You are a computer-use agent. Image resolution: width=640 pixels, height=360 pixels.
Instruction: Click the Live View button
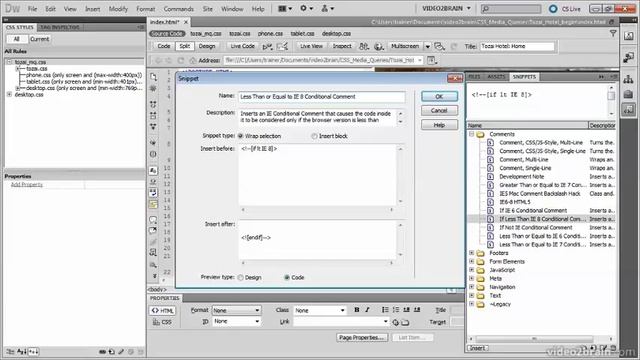pyautogui.click(x=311, y=46)
